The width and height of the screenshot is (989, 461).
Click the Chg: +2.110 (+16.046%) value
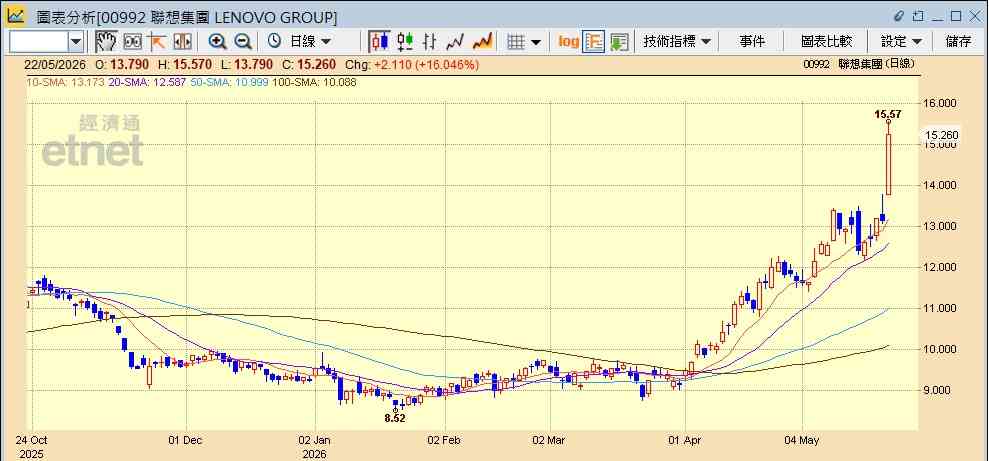pyautogui.click(x=412, y=64)
